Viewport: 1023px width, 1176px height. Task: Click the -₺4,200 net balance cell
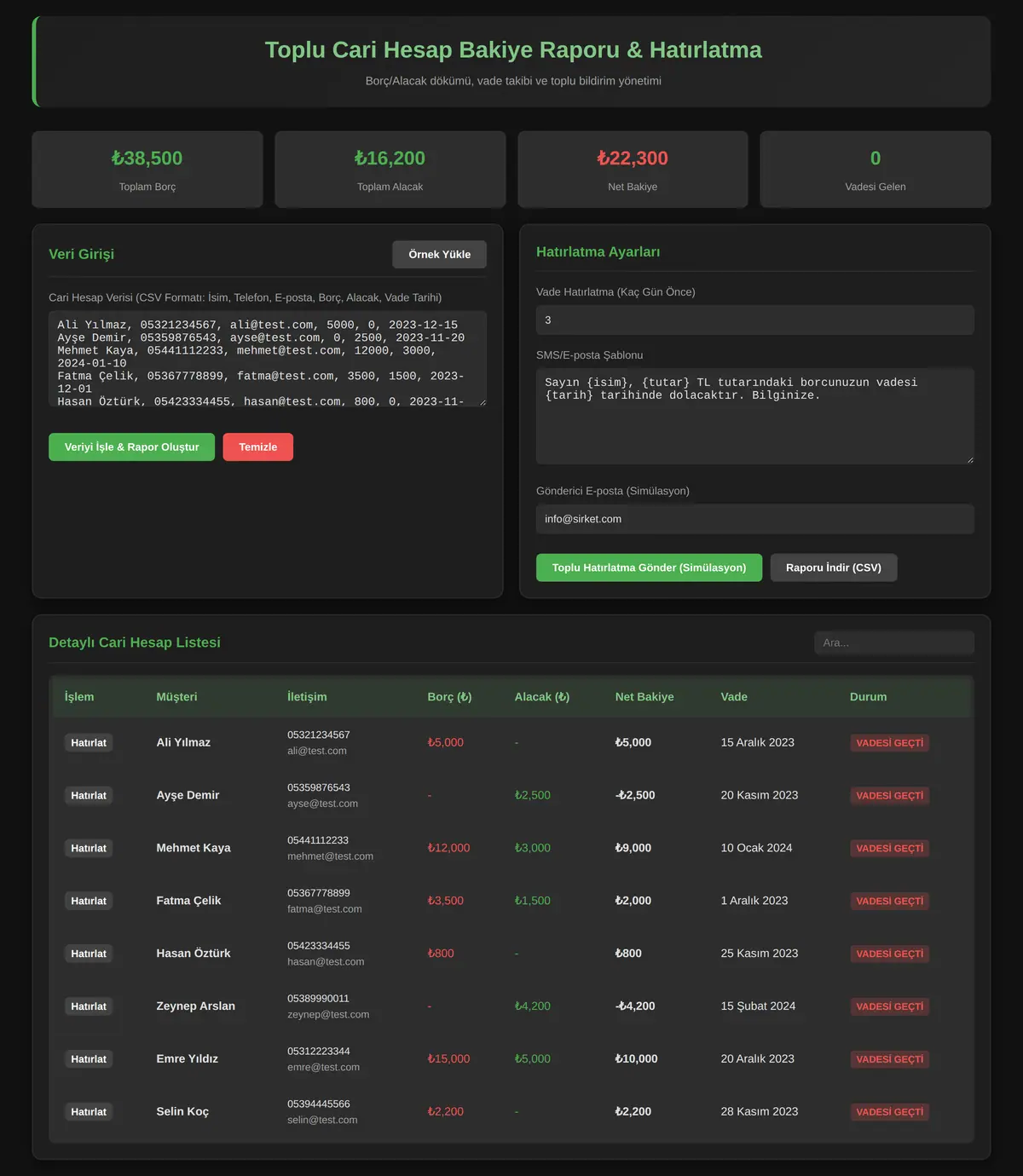635,1006
